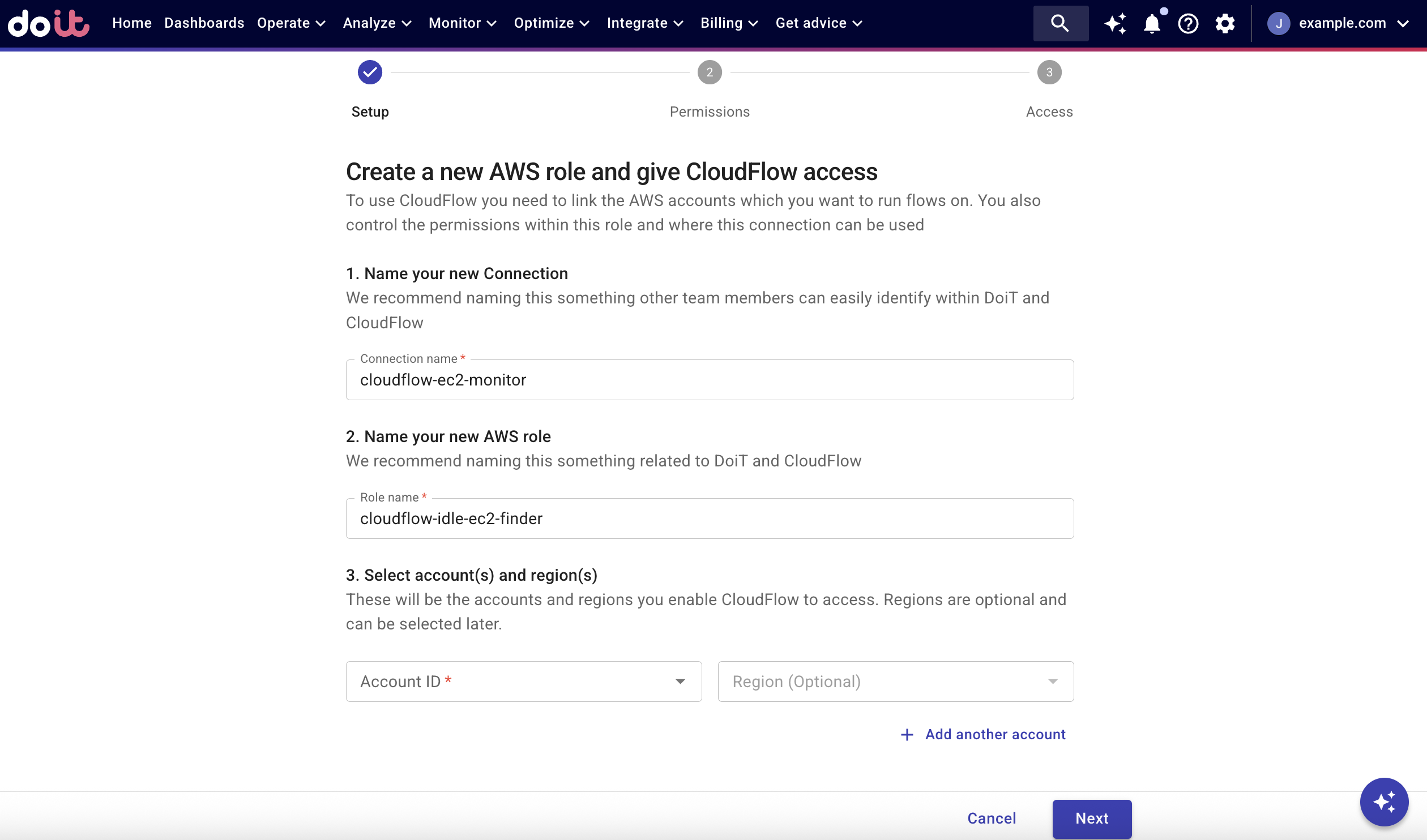
Task: Click the help question mark icon
Action: [x=1188, y=23]
